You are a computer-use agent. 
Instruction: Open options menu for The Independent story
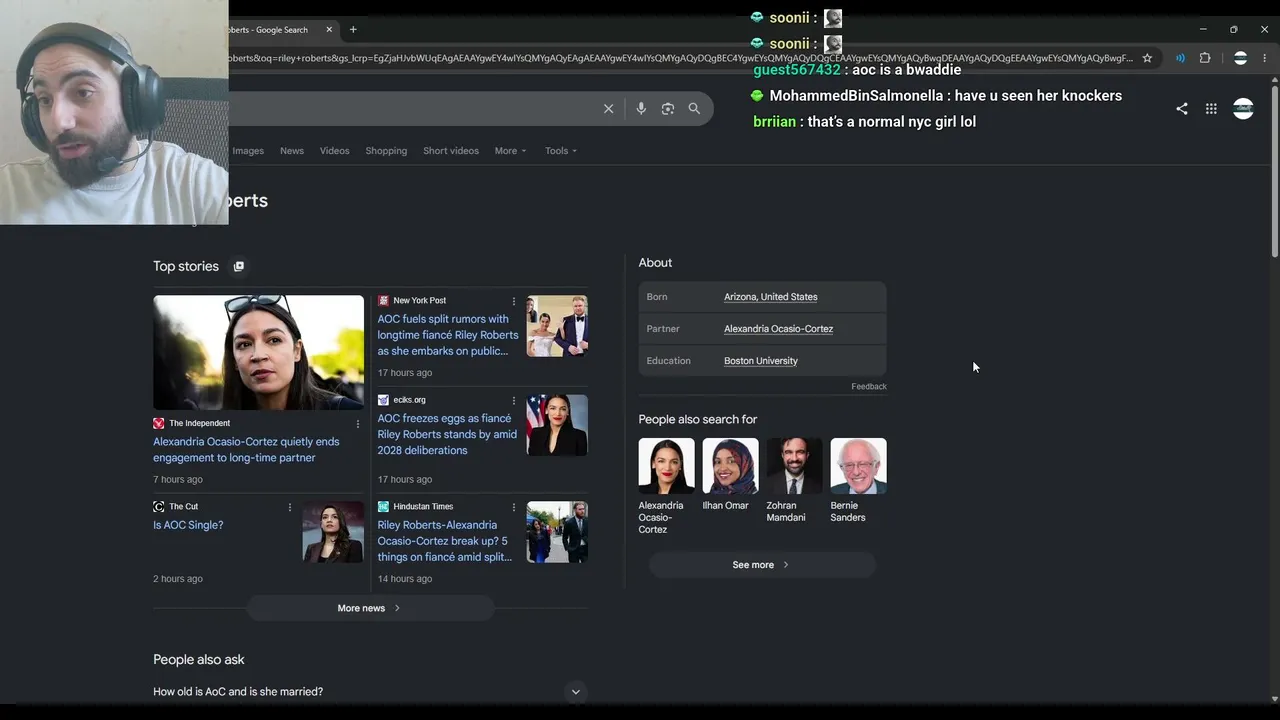tap(357, 424)
